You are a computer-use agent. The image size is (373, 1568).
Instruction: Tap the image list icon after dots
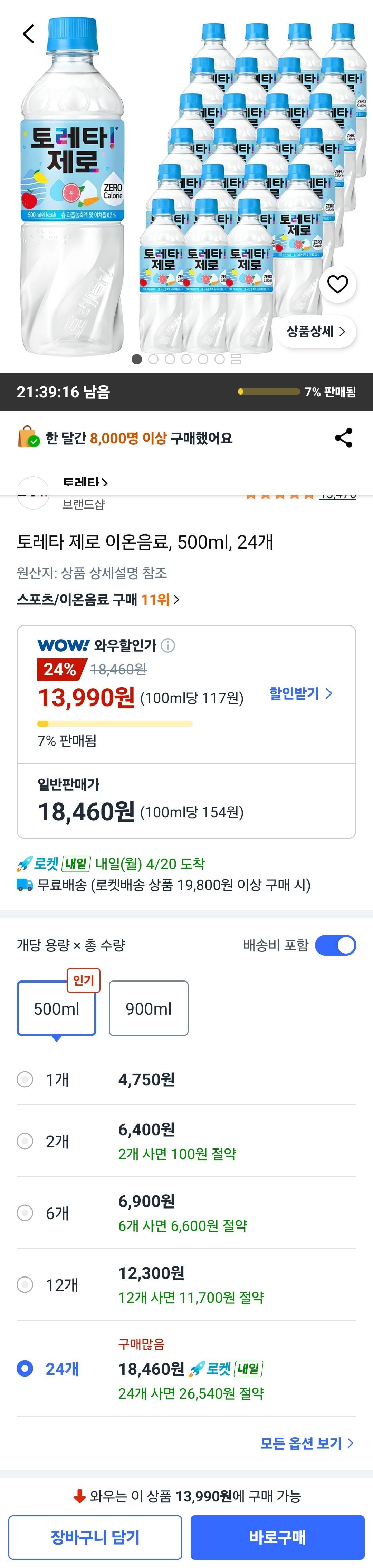(x=237, y=359)
